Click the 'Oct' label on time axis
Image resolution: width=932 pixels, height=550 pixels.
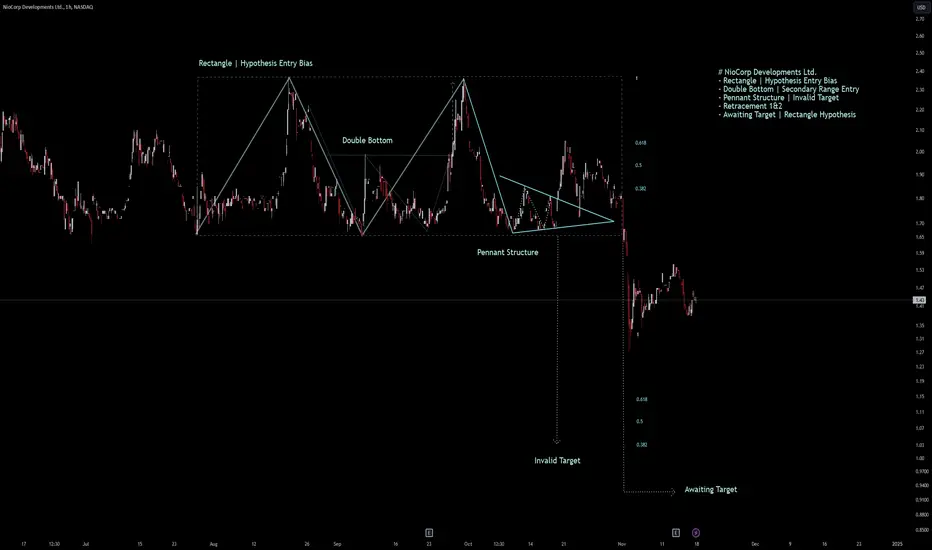point(468,544)
